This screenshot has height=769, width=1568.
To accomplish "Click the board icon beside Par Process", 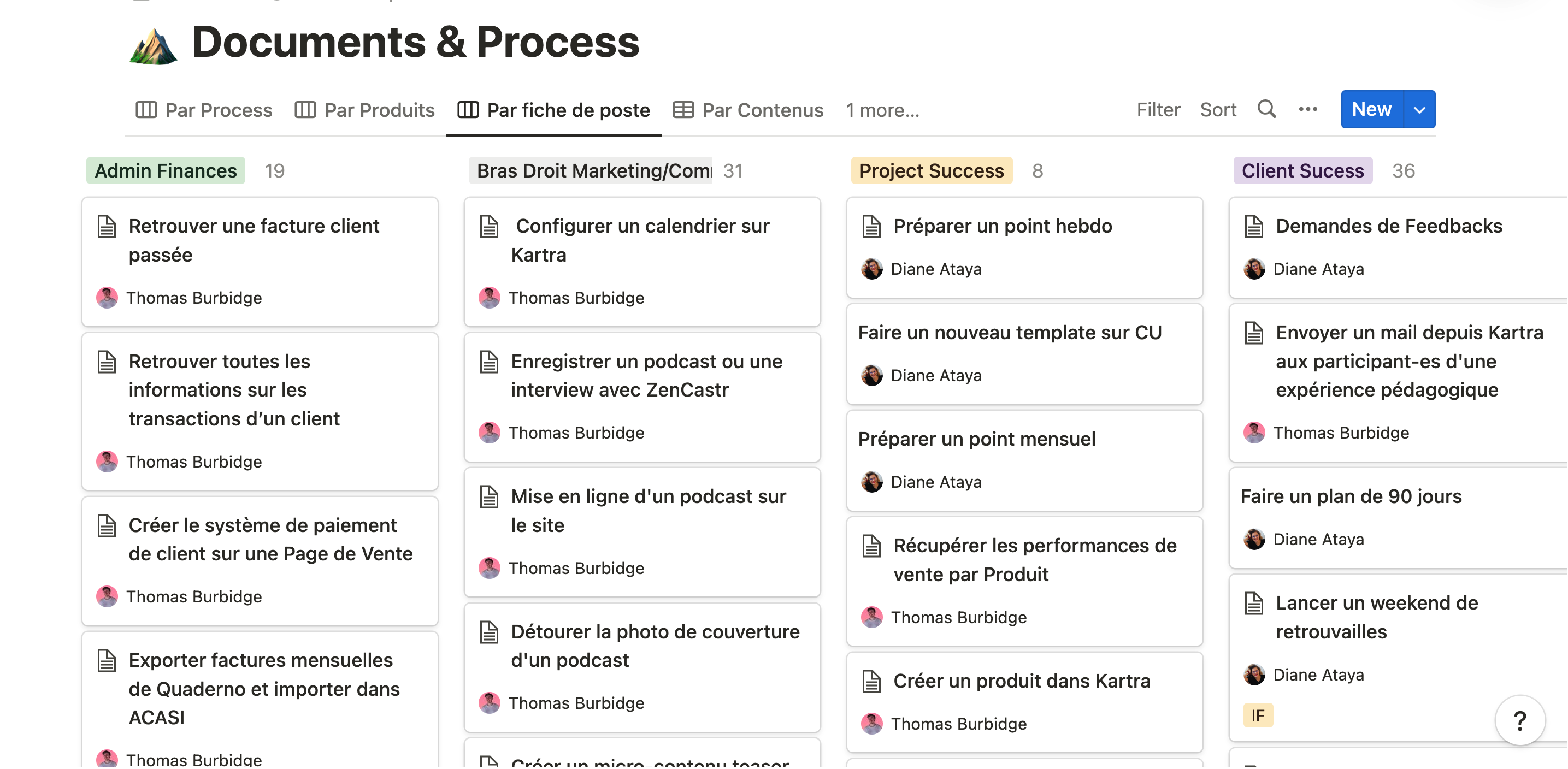I will coord(146,110).
